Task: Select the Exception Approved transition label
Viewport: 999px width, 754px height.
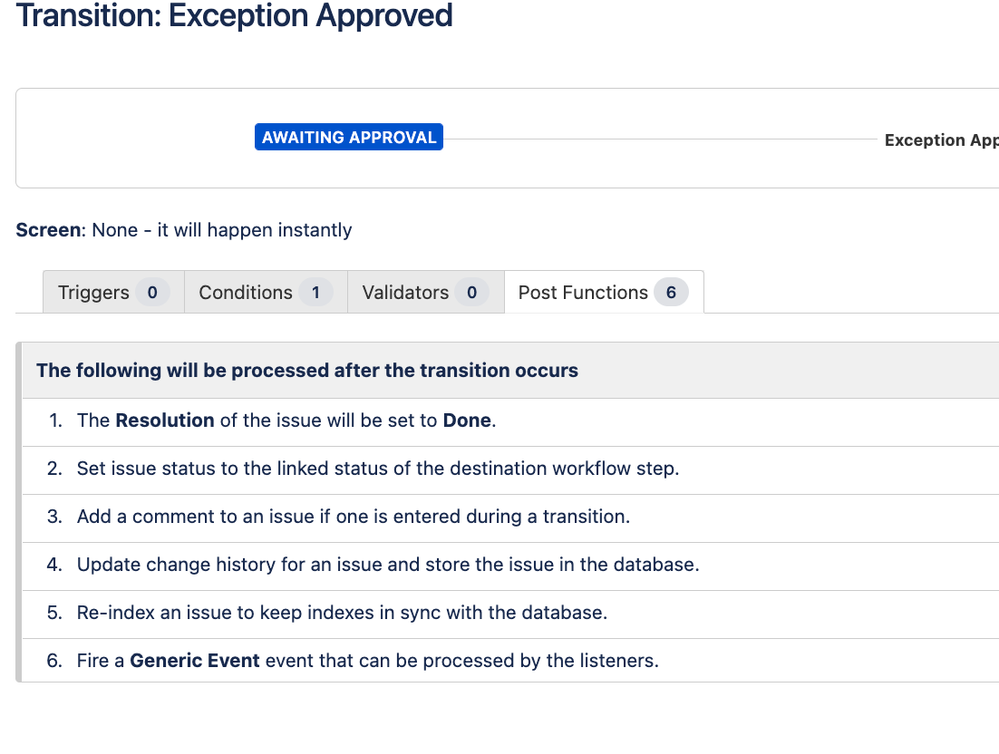Action: [x=940, y=140]
